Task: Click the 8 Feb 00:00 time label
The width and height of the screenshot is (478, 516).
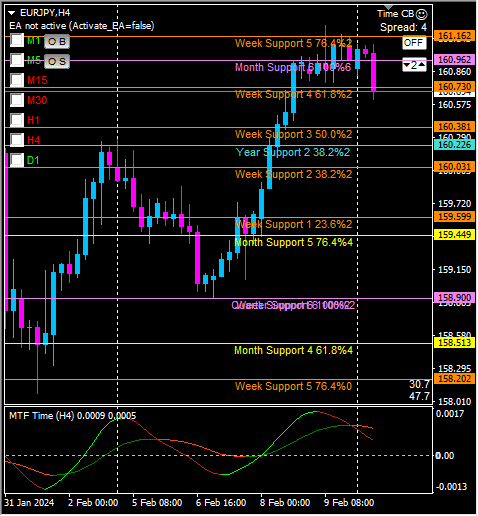Action: click(285, 503)
